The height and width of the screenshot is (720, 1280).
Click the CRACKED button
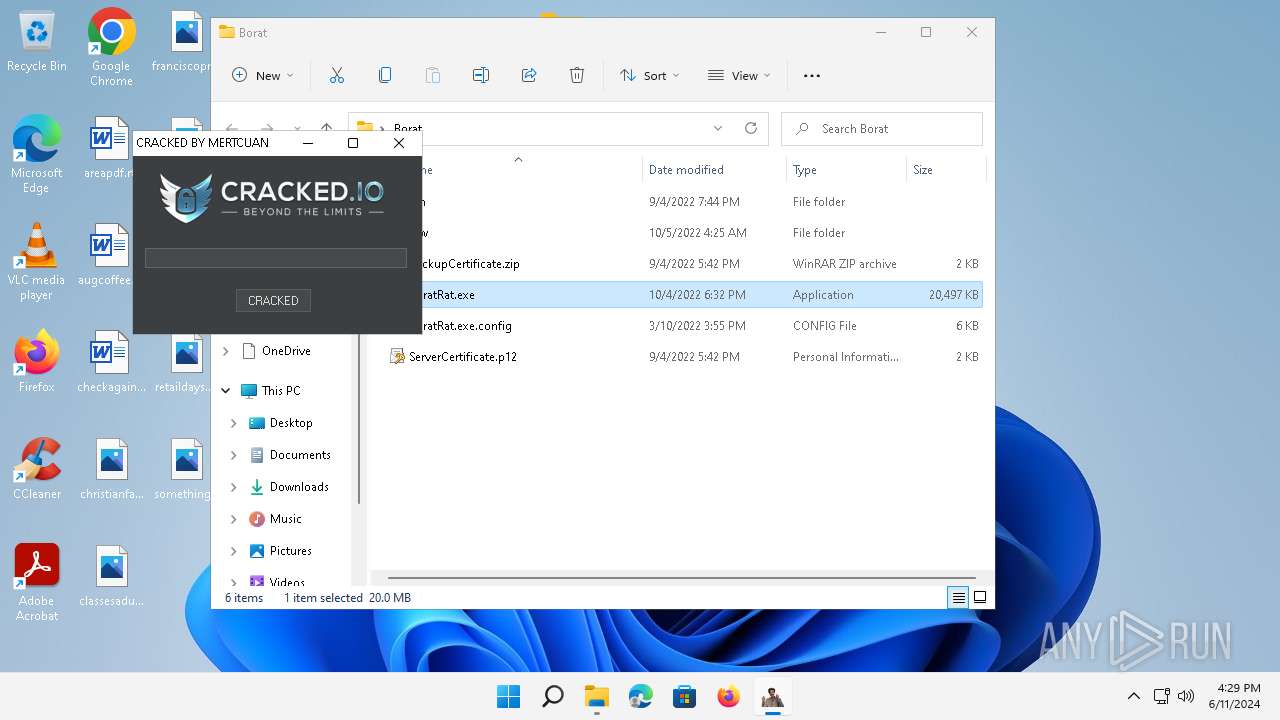(x=273, y=300)
